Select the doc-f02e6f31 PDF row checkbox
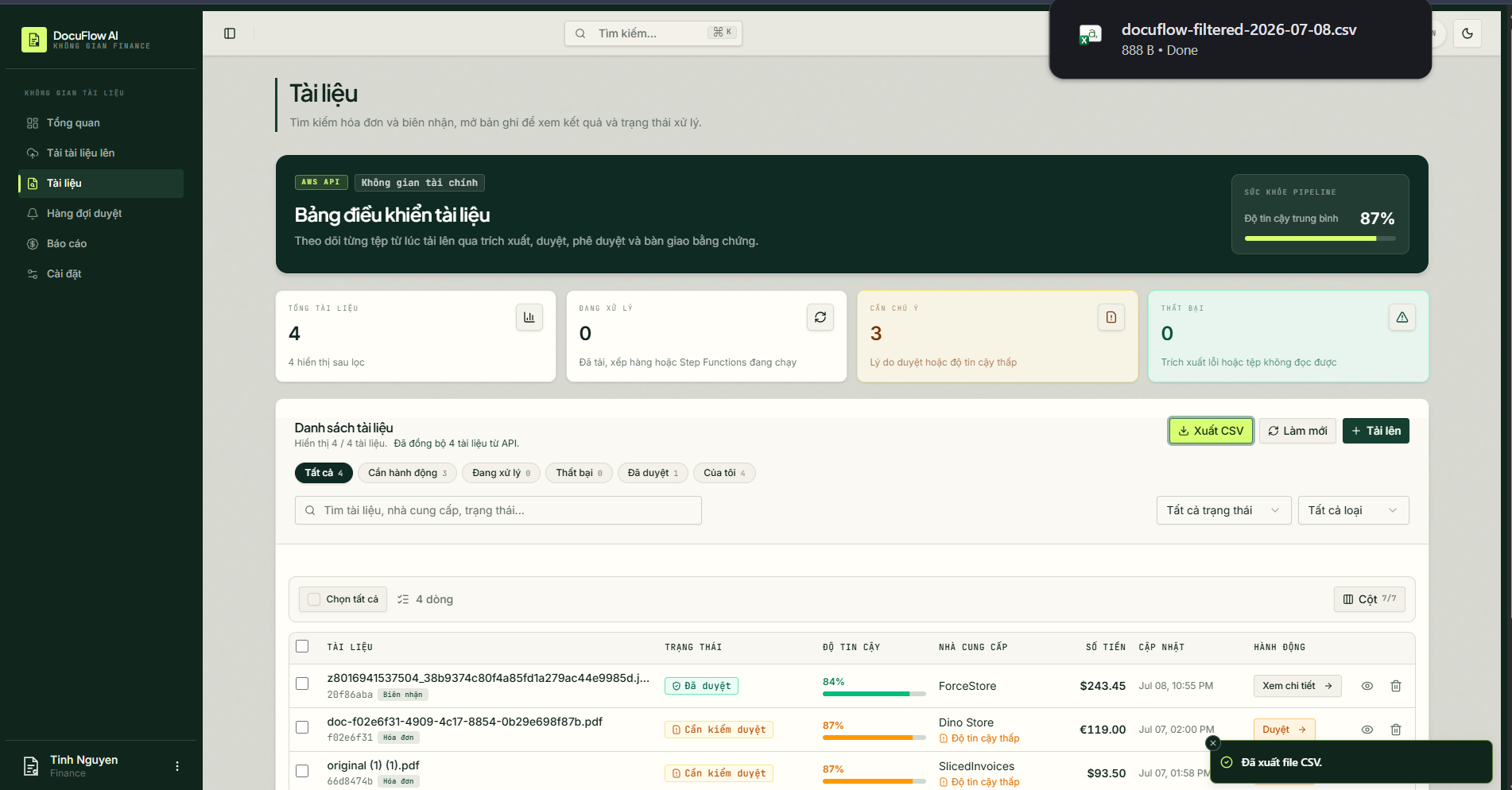The height and width of the screenshot is (790, 1512). (x=302, y=727)
